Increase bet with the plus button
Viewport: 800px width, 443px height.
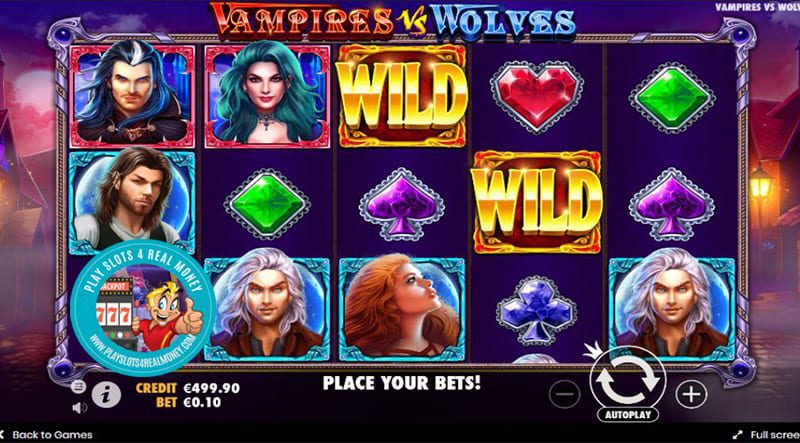(x=691, y=394)
